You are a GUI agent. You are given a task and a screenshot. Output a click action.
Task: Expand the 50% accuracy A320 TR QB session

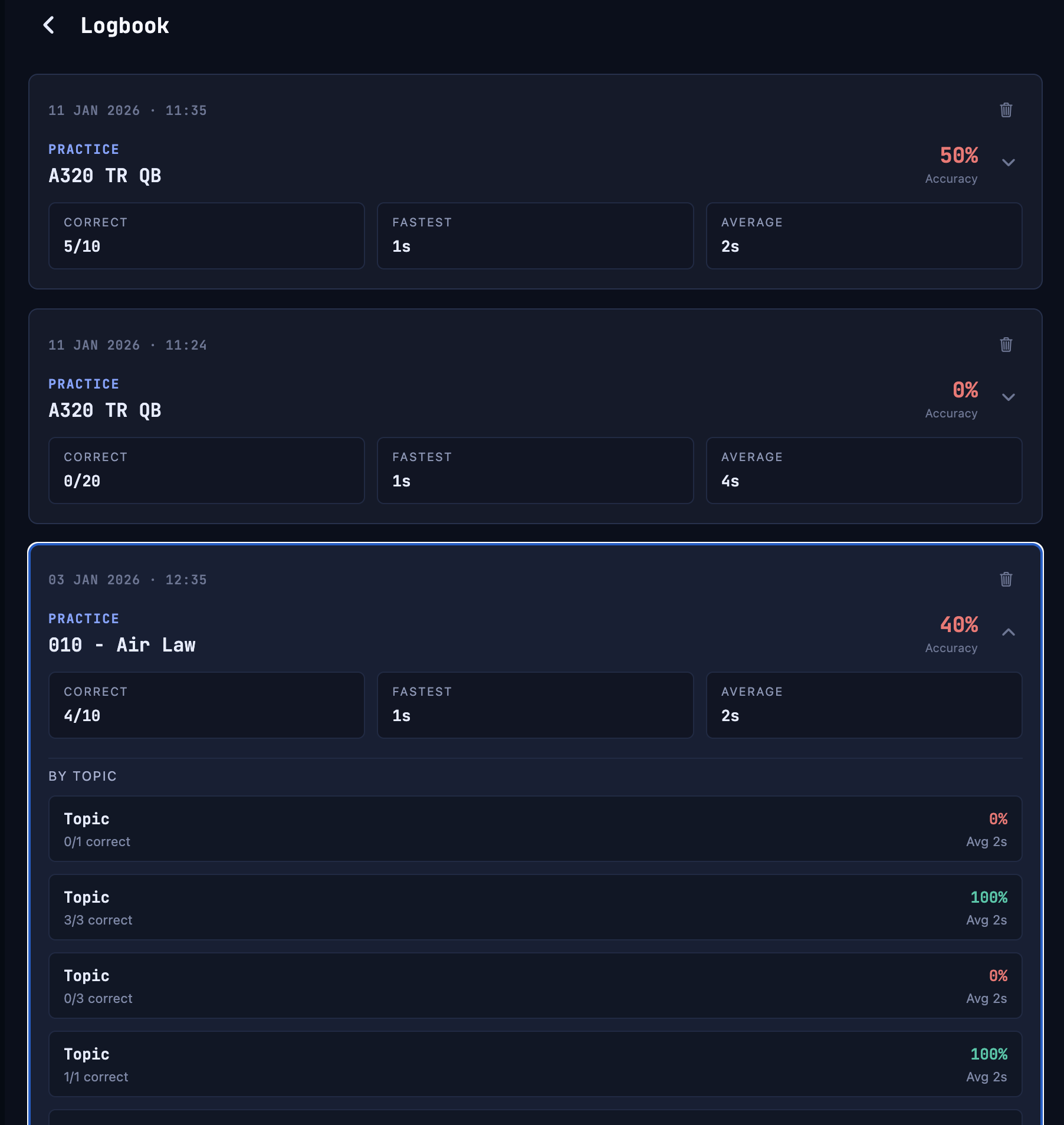(1008, 163)
